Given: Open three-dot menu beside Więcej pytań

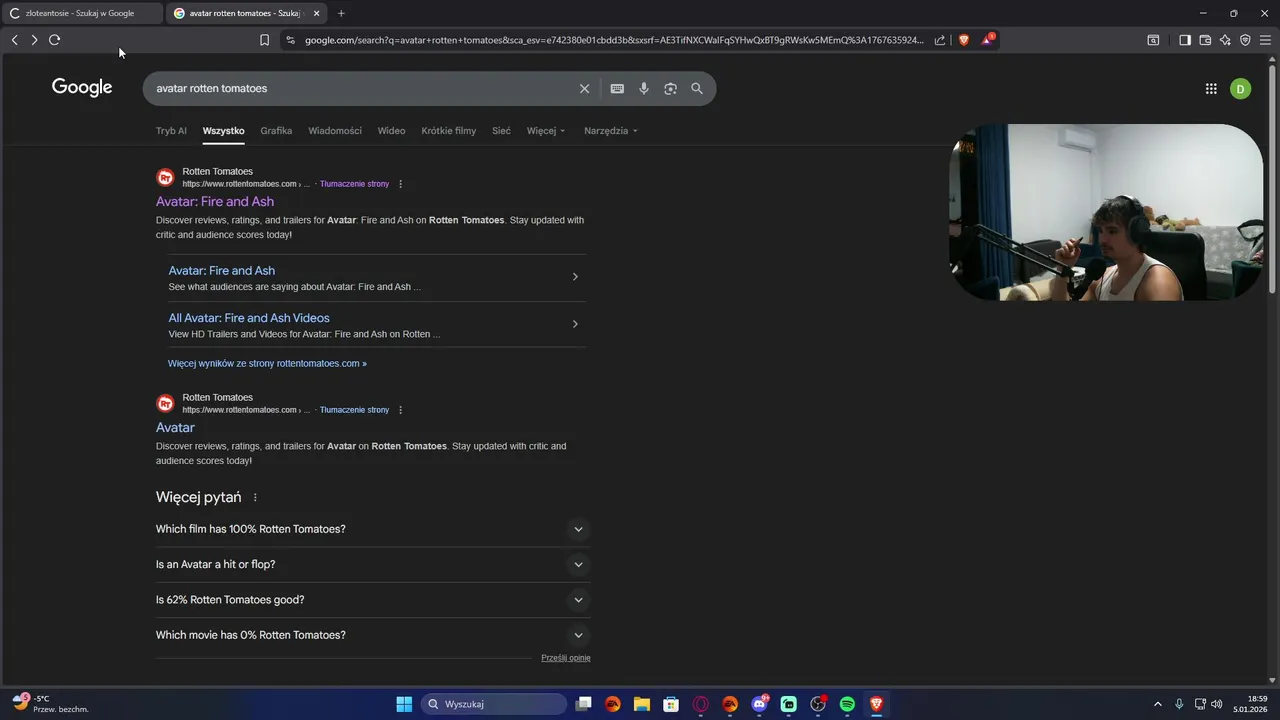Looking at the screenshot, I should (x=255, y=497).
